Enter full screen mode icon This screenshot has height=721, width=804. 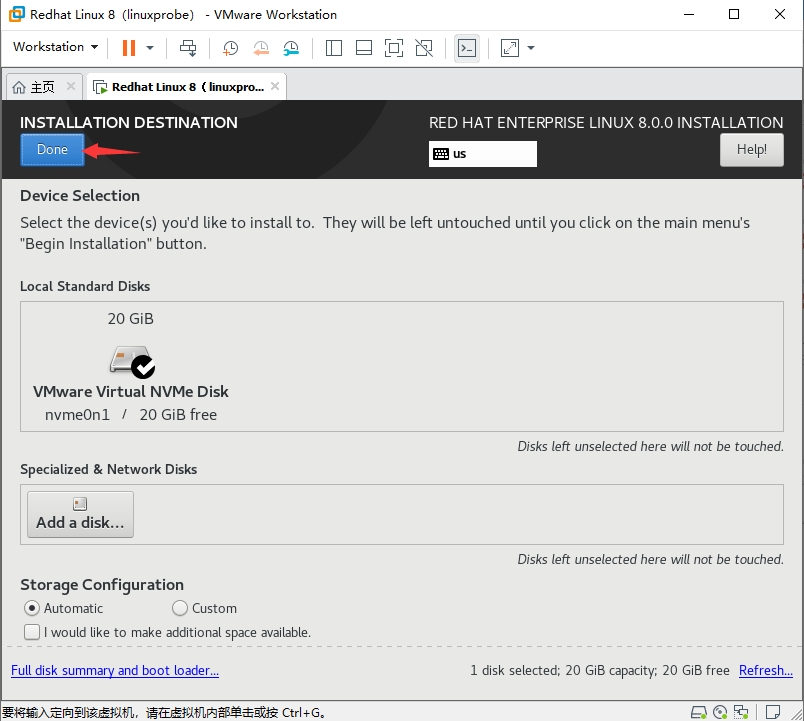(394, 48)
